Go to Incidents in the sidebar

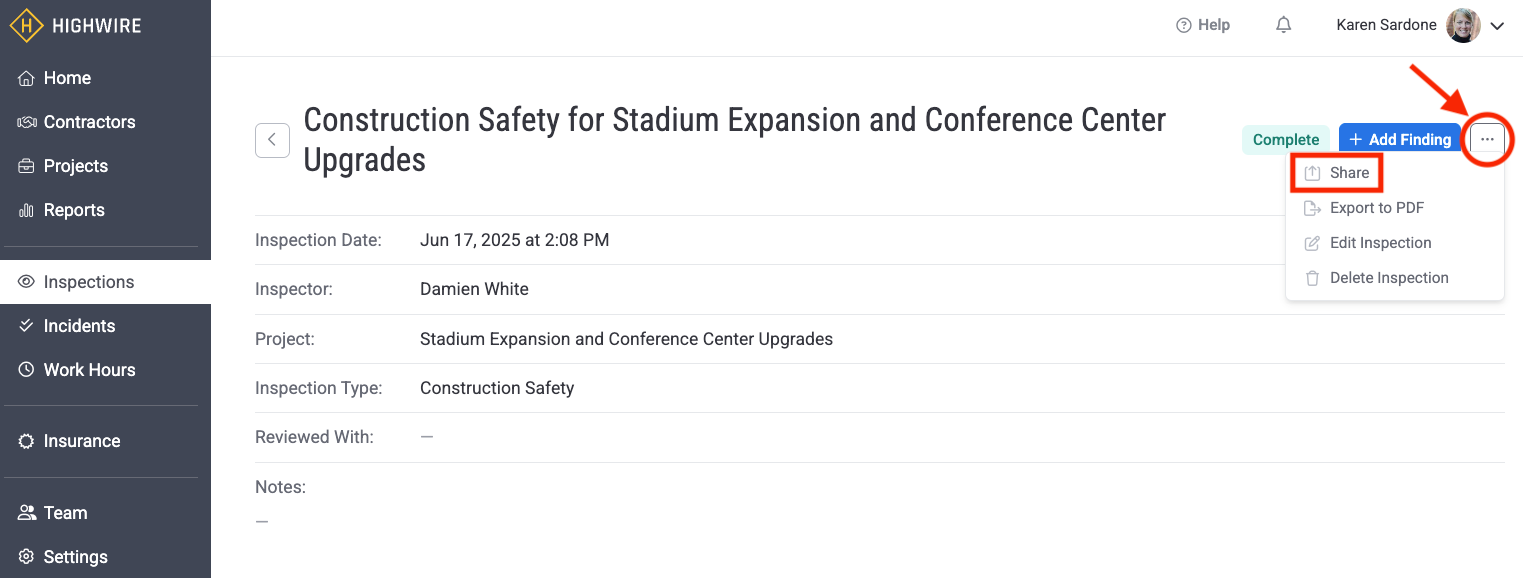tap(79, 326)
